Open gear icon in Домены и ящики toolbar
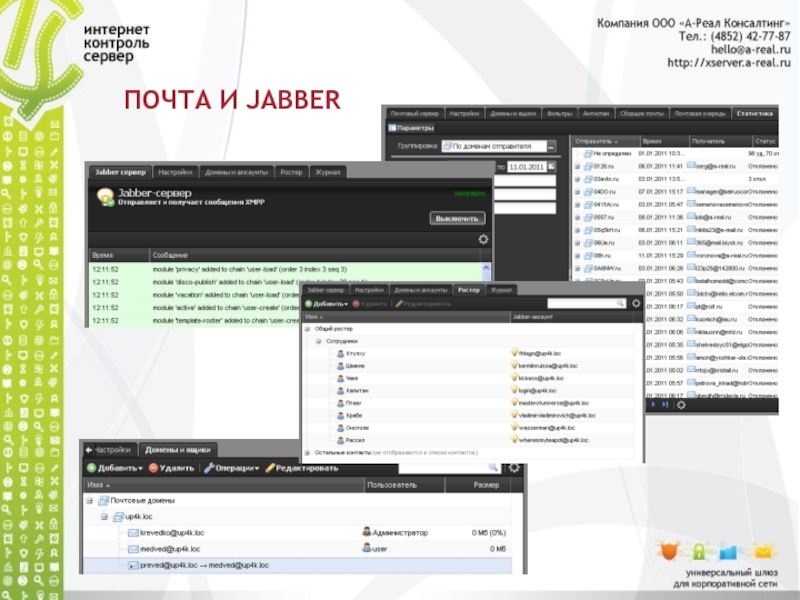This screenshot has height=600, width=800. (x=514, y=467)
